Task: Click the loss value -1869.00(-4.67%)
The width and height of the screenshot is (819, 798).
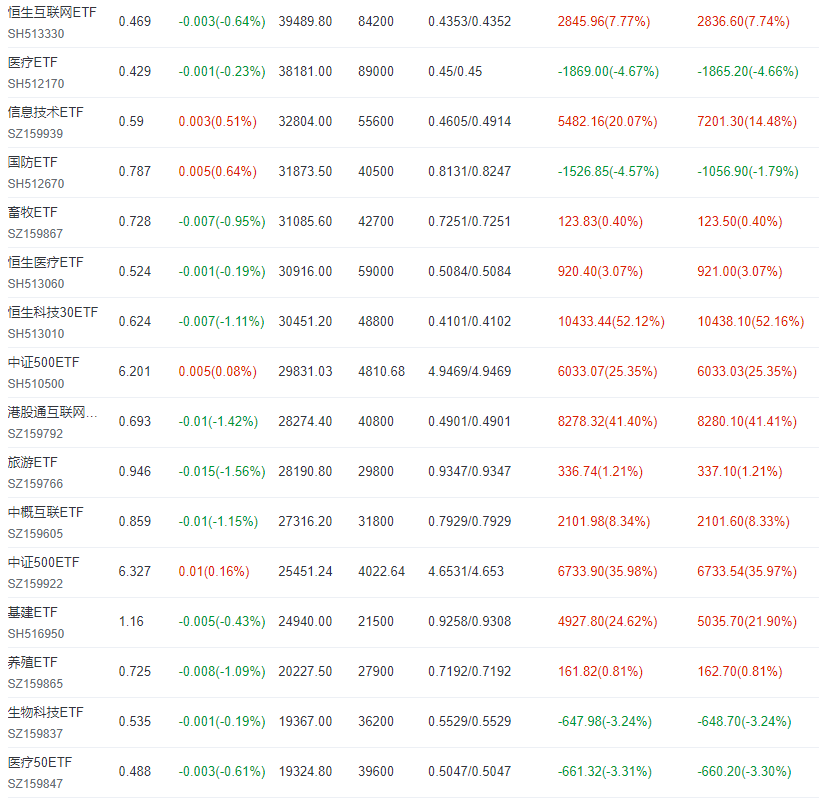Action: (609, 72)
